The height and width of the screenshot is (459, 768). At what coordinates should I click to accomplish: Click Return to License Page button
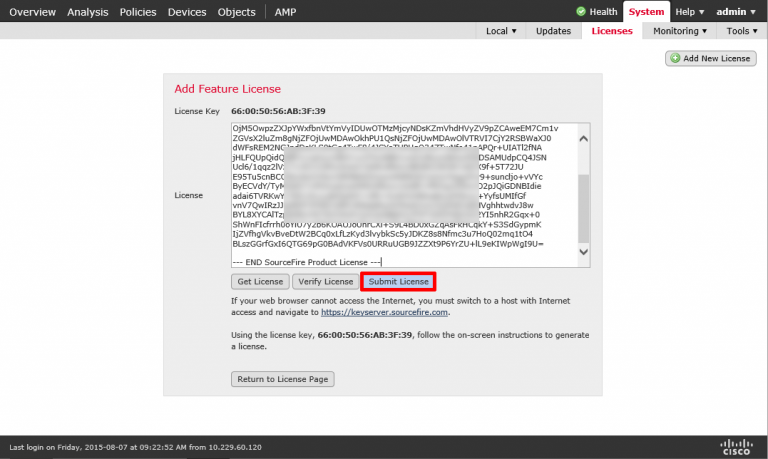[x=283, y=379]
